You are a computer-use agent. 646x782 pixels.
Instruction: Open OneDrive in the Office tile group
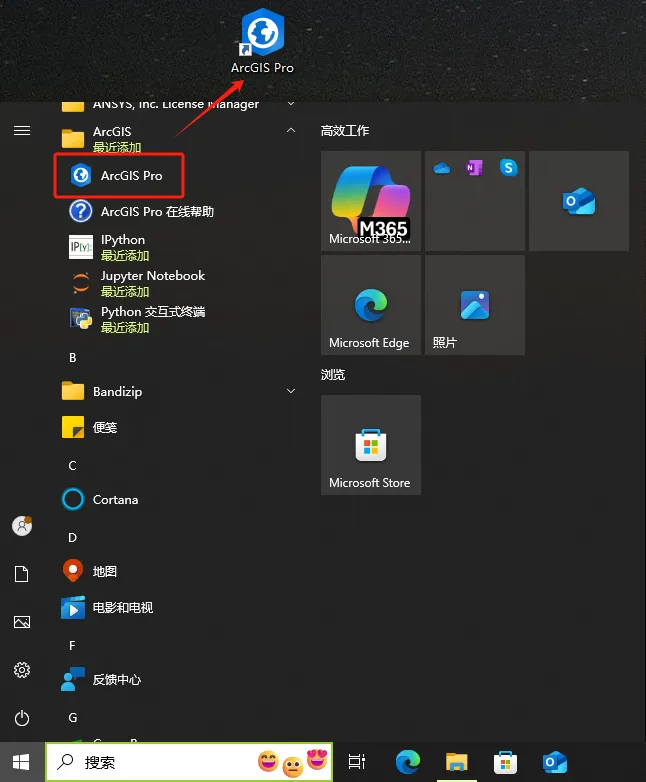[441, 168]
